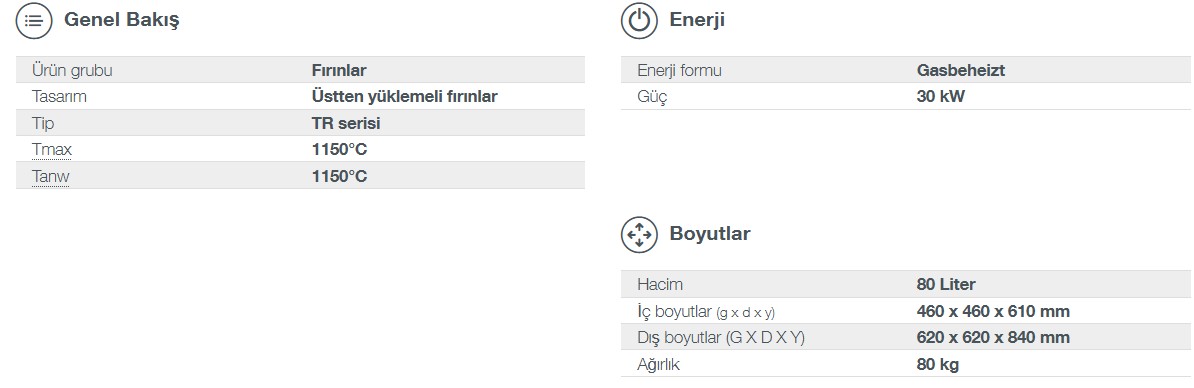
Task: Click the Gasbeheizt energy form value
Action: [x=961, y=71]
